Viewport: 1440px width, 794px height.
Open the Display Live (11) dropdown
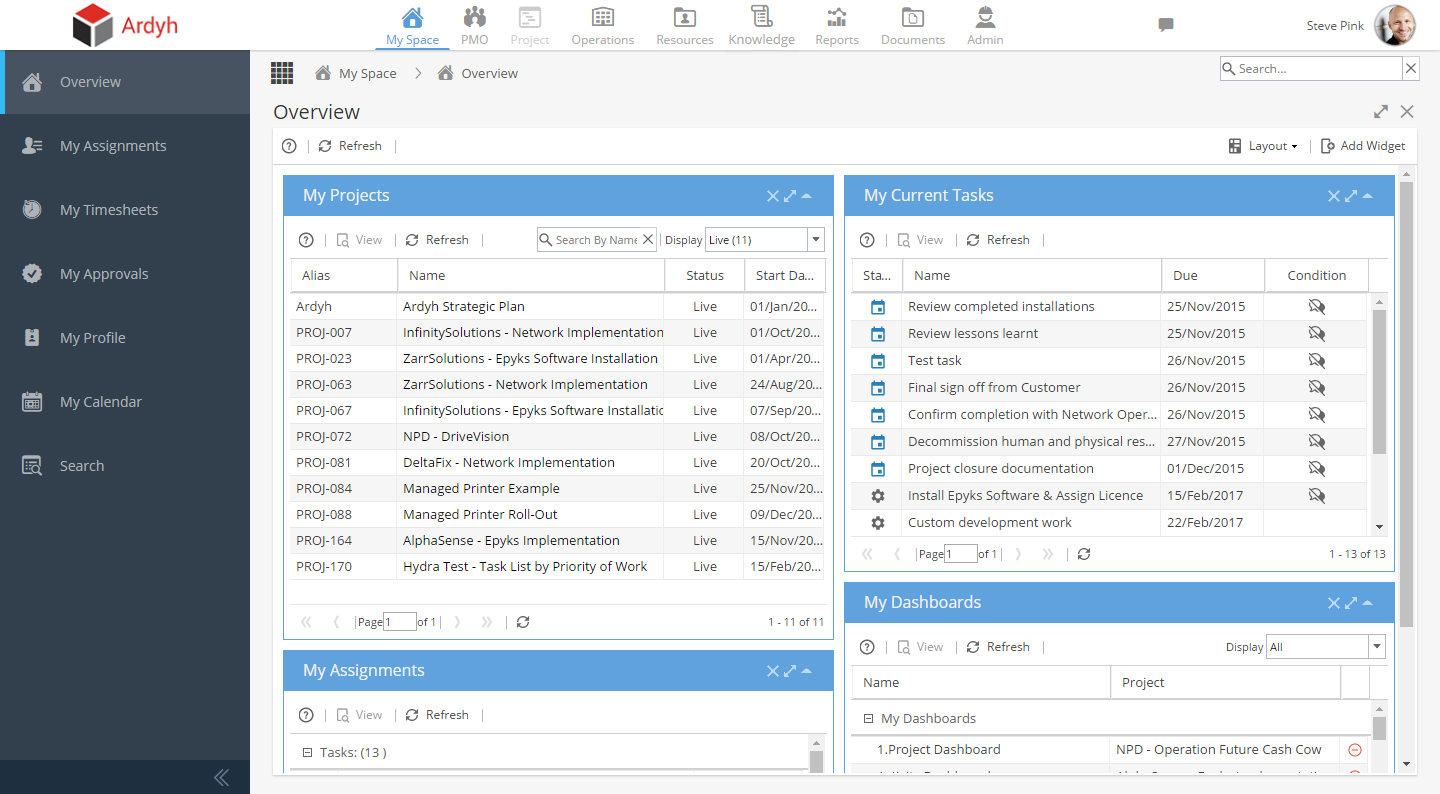(815, 239)
